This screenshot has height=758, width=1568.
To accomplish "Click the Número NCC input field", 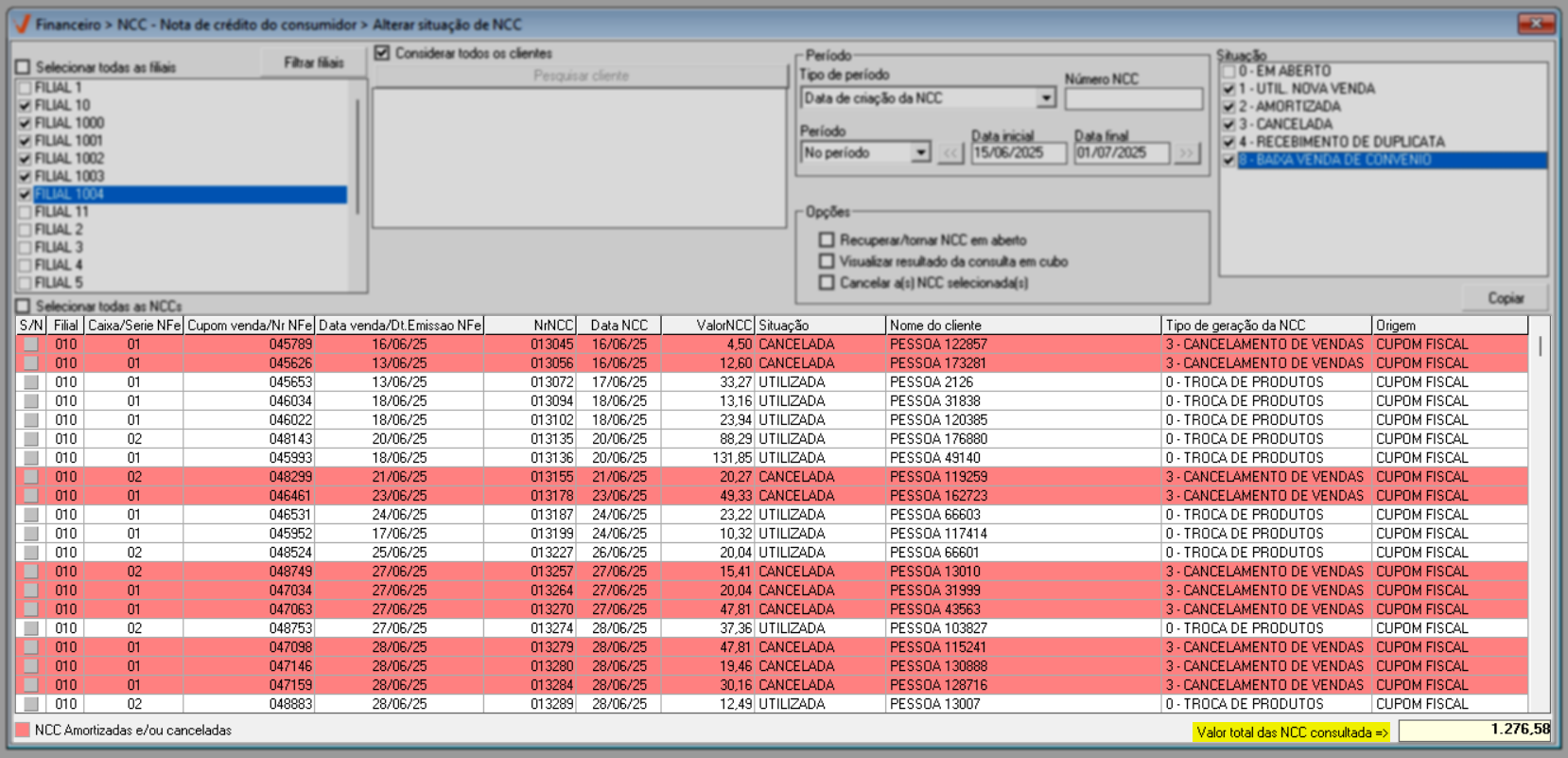I will (x=1133, y=99).
